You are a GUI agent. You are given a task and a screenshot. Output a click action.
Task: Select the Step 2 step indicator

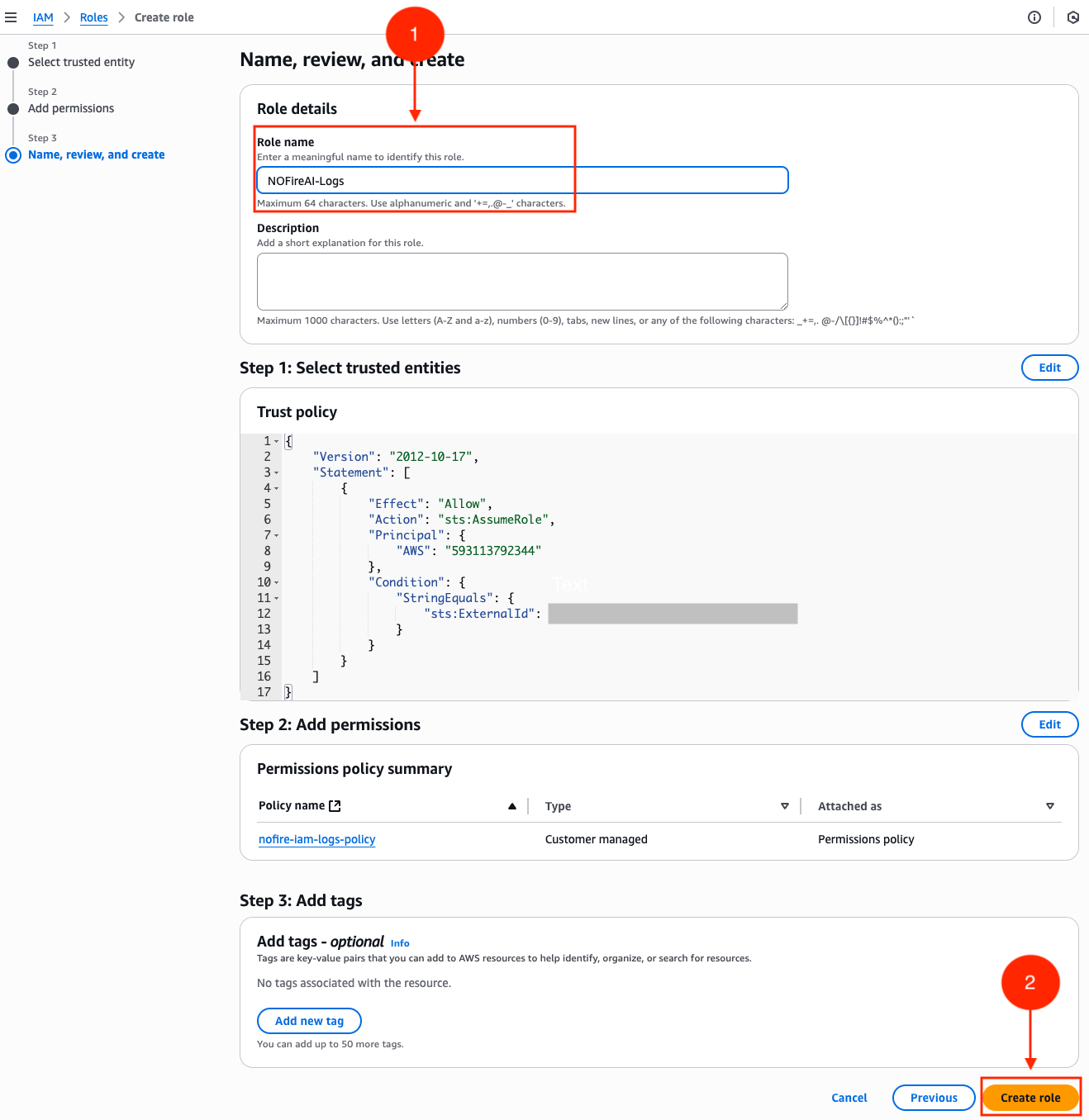[x=13, y=109]
